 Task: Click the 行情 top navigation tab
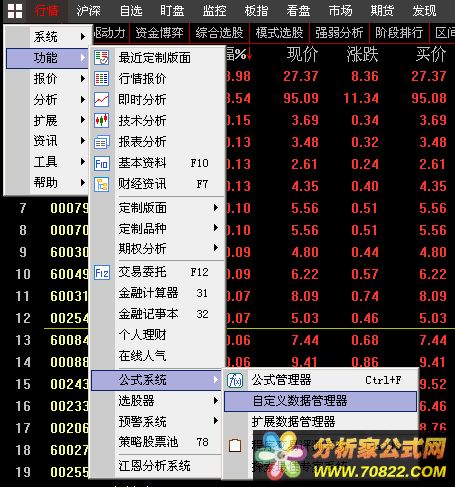47,11
